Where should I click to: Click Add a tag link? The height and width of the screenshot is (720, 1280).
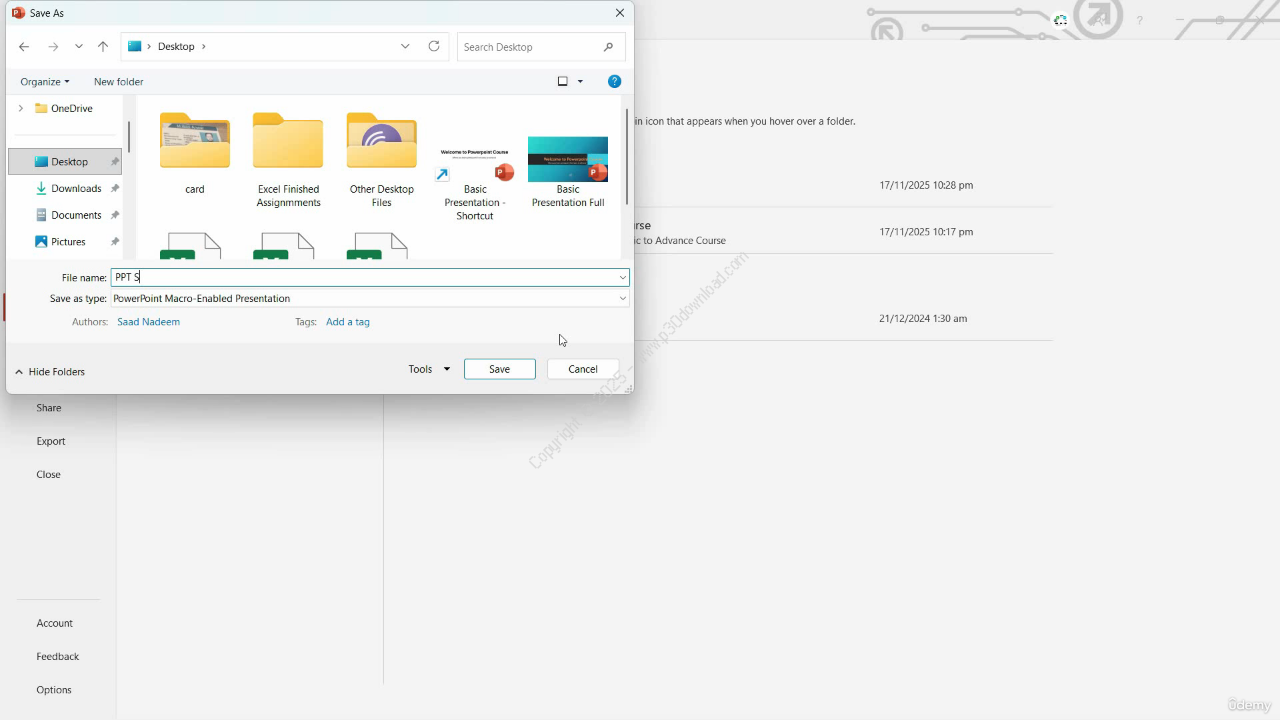point(347,322)
